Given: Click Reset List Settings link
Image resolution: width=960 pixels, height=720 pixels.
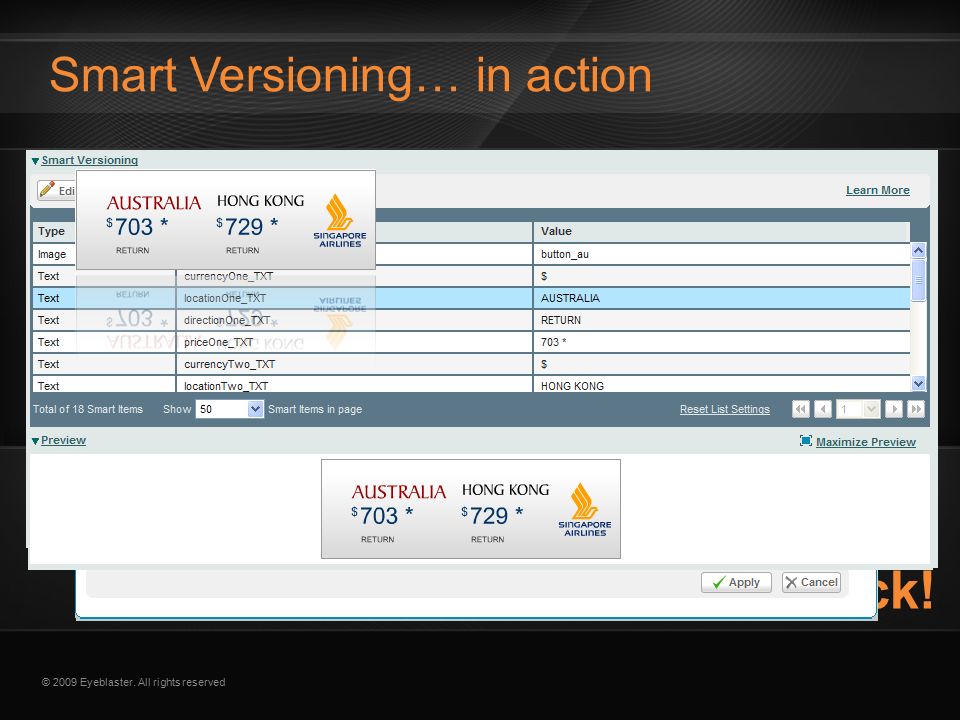Looking at the screenshot, I should (x=724, y=409).
